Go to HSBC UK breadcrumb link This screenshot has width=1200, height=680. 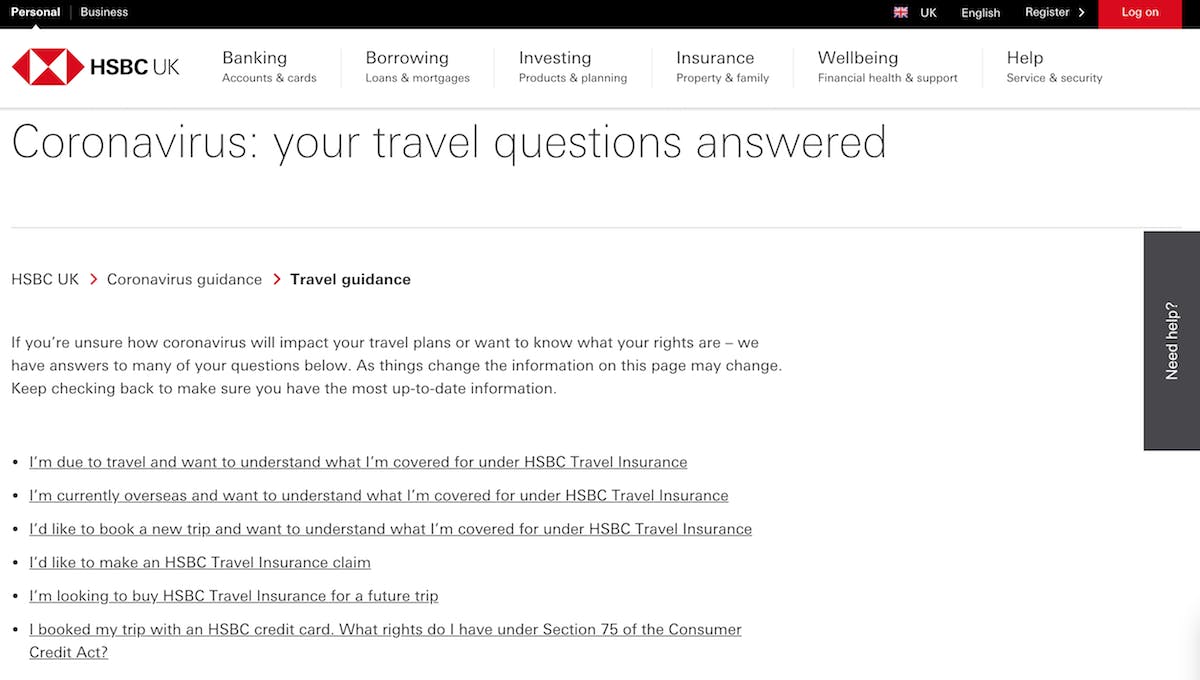[45, 280]
